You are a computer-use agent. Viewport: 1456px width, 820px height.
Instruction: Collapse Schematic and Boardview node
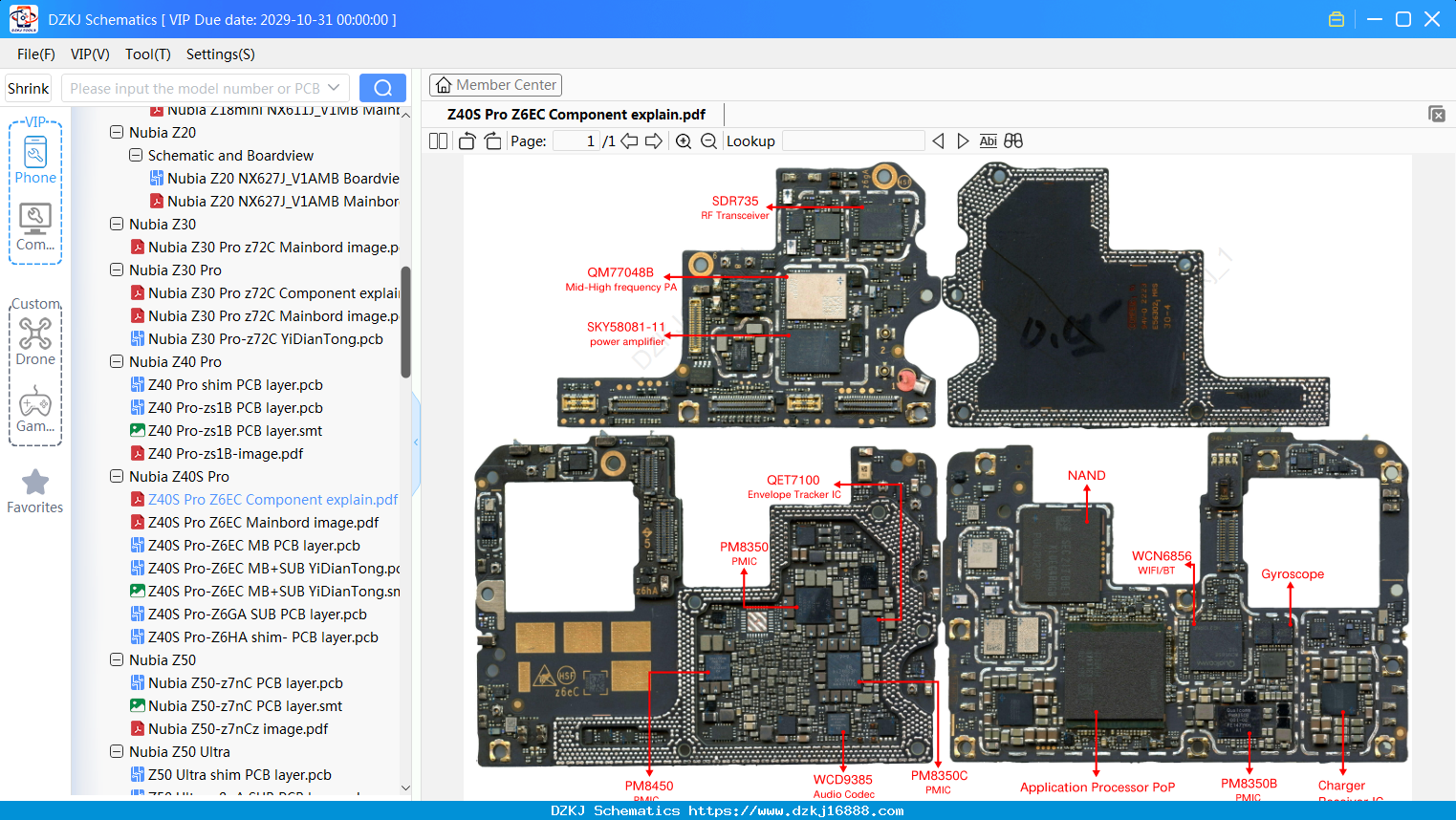pos(136,156)
